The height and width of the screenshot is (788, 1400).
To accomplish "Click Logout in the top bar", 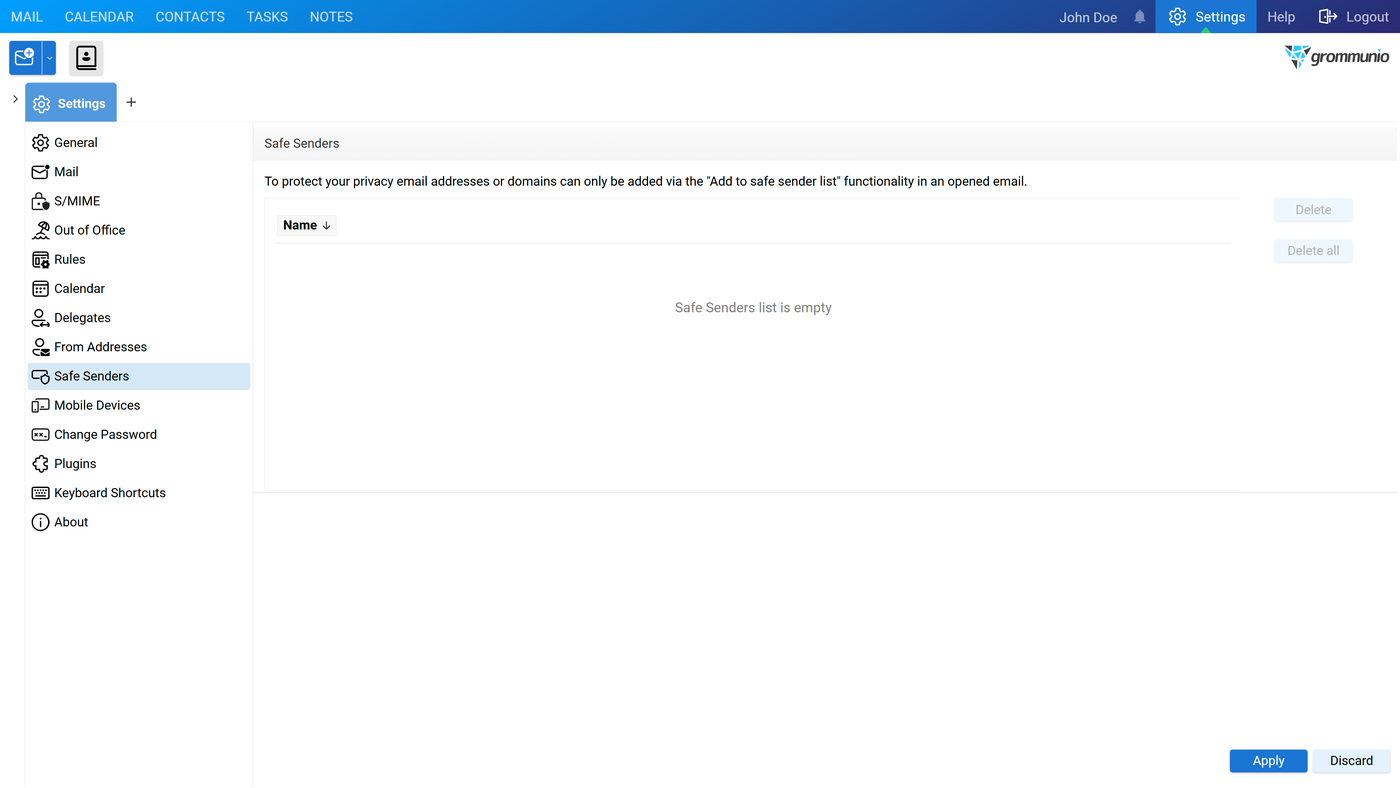I will 1354,17.
